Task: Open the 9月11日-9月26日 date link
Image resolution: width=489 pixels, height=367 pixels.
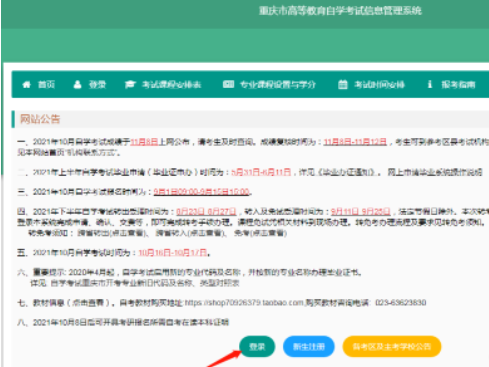Action: click(x=360, y=212)
